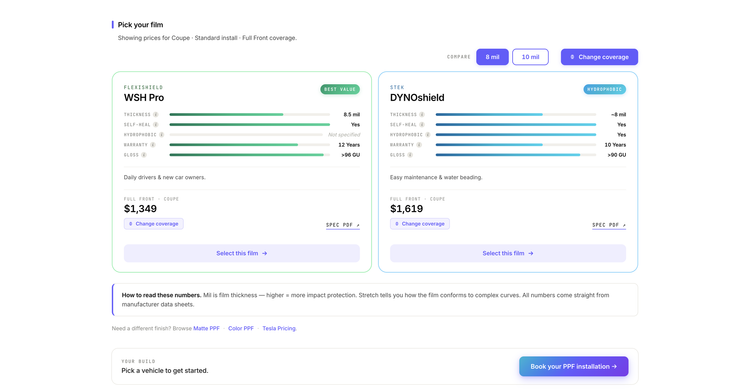The height and width of the screenshot is (390, 750).
Task: Click the $1,619 price
Action: (407, 209)
